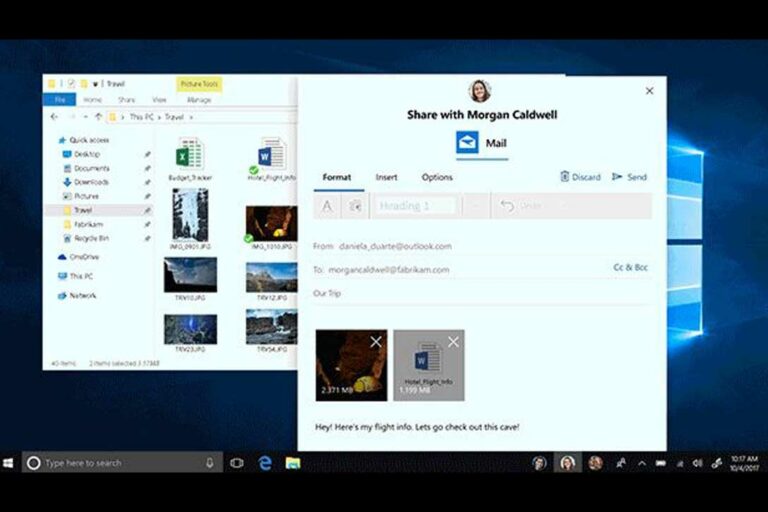Viewport: 768px width, 512px height.
Task: Open the My People icon in taskbar
Action: 621,463
